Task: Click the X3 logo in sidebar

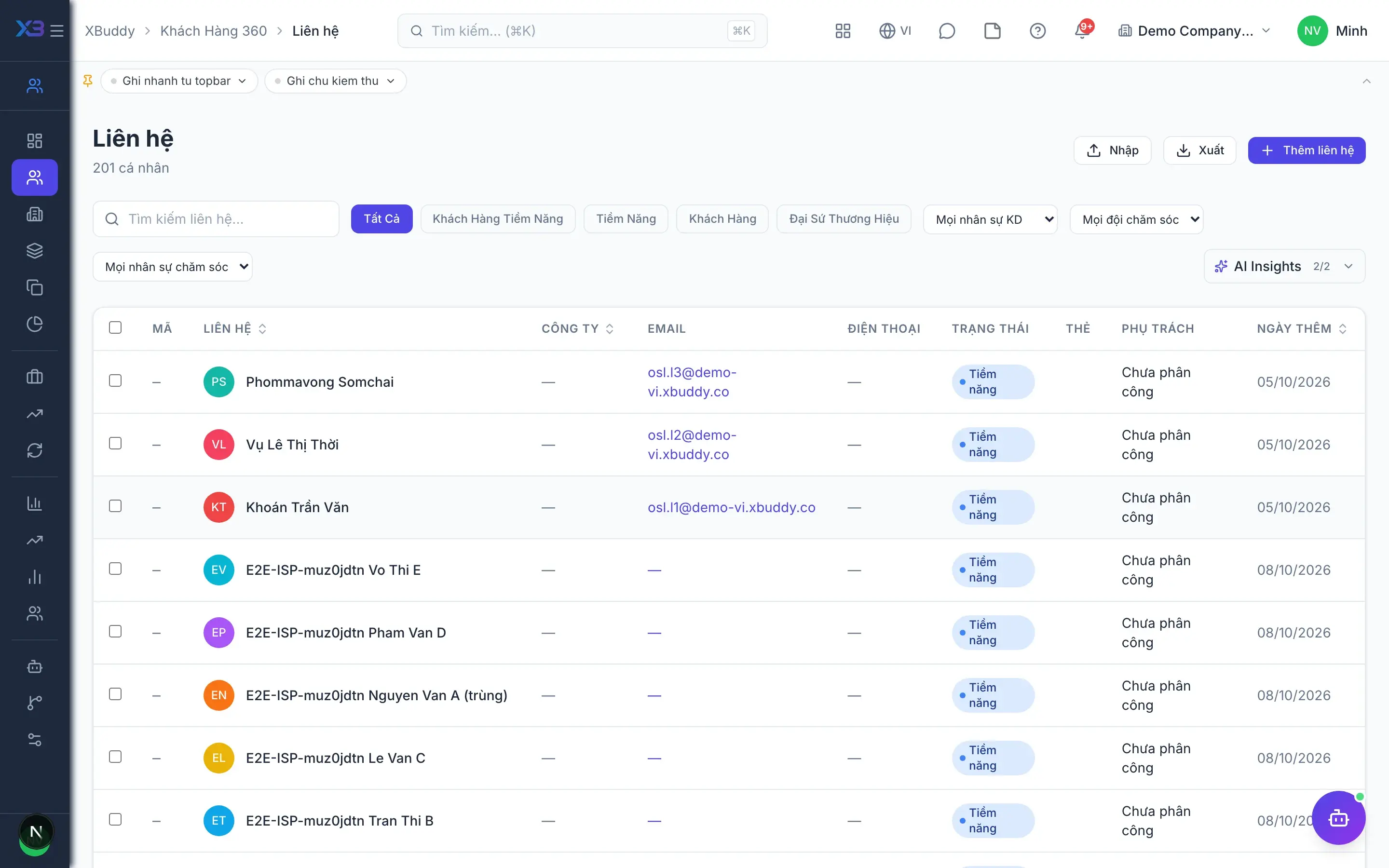Action: pos(29,28)
